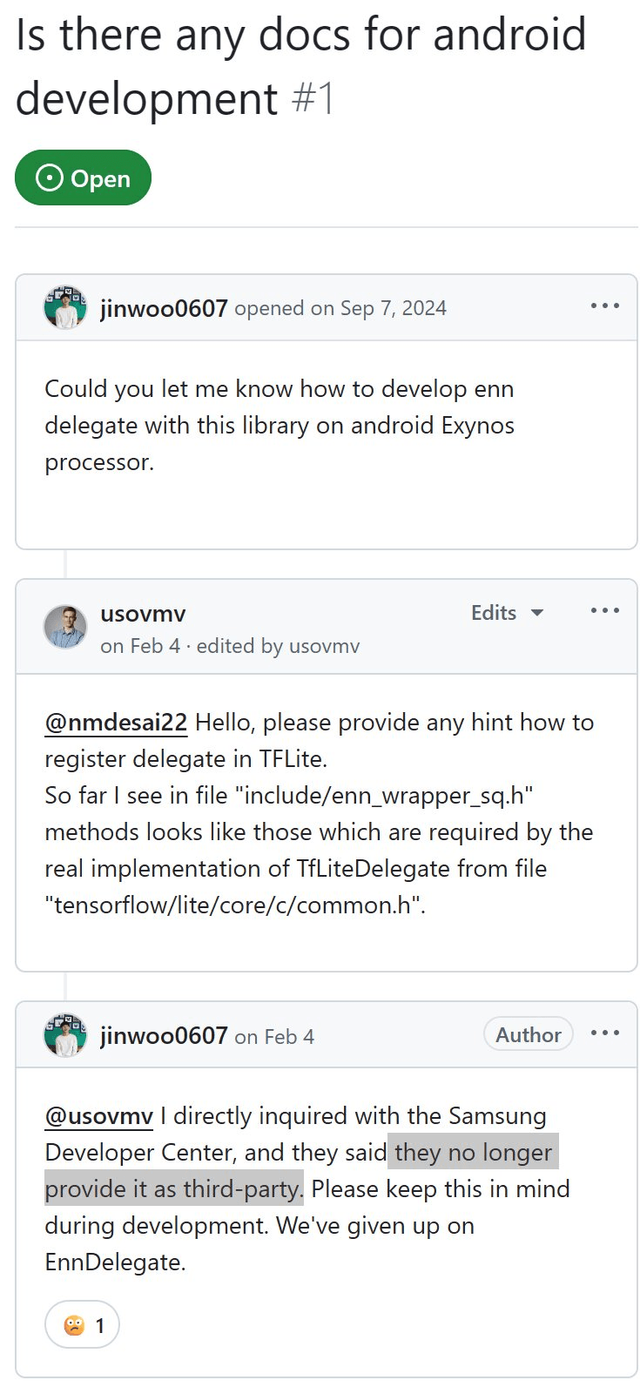Click jinwoo0607's avatar beside the Author badge
This screenshot has height=1386, width=640.
(65, 1036)
